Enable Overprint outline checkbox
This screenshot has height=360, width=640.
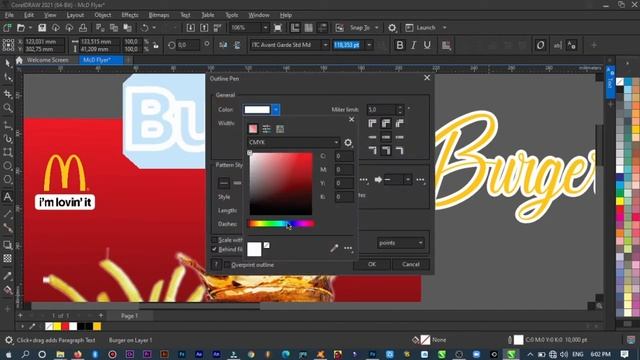pyautogui.click(x=227, y=265)
